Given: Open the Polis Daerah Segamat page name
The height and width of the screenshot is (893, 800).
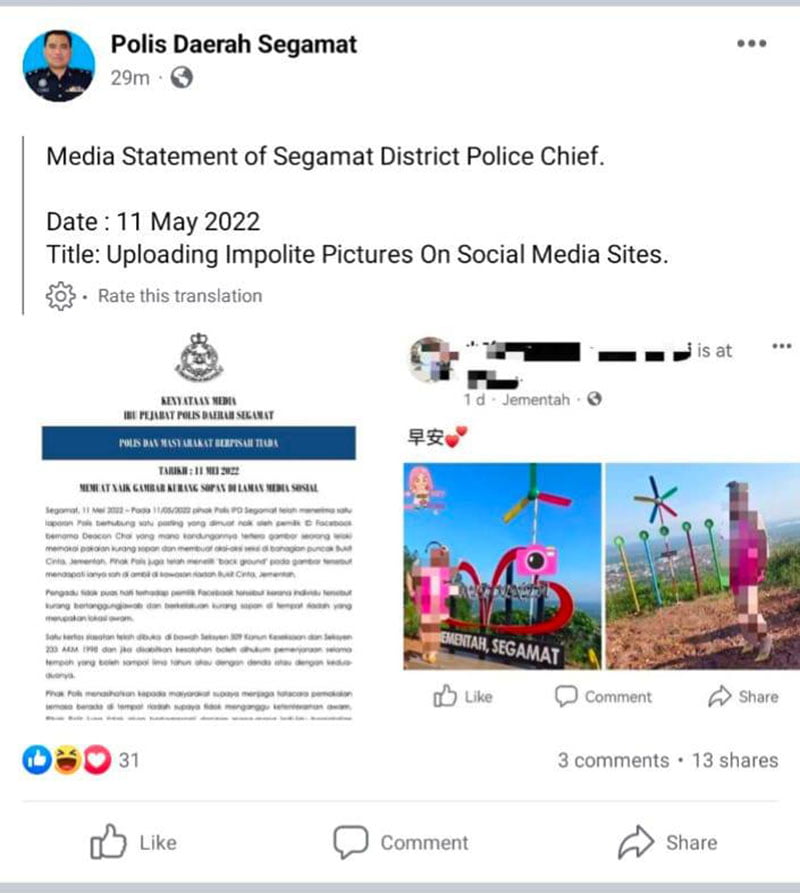Looking at the screenshot, I should click(233, 44).
